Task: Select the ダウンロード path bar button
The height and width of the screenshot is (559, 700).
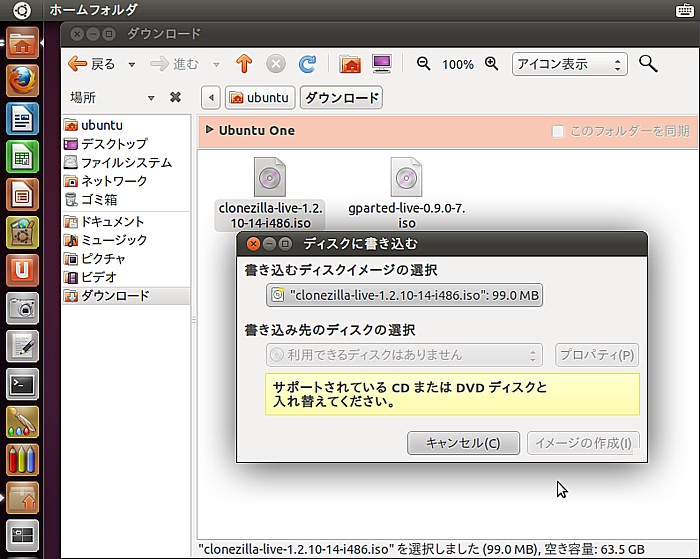Action: (342, 97)
